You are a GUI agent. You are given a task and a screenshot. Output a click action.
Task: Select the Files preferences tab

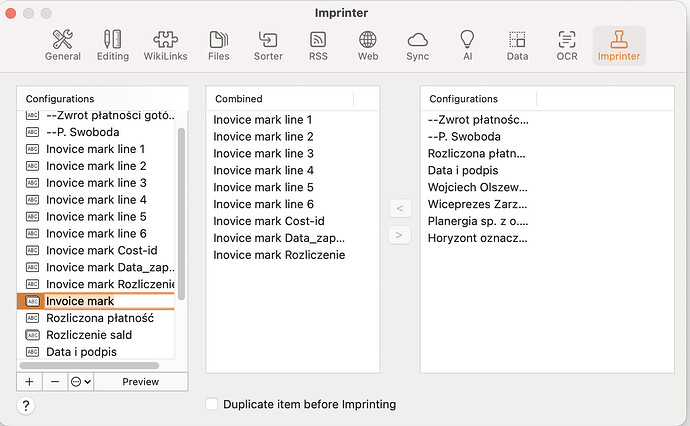[x=218, y=46]
